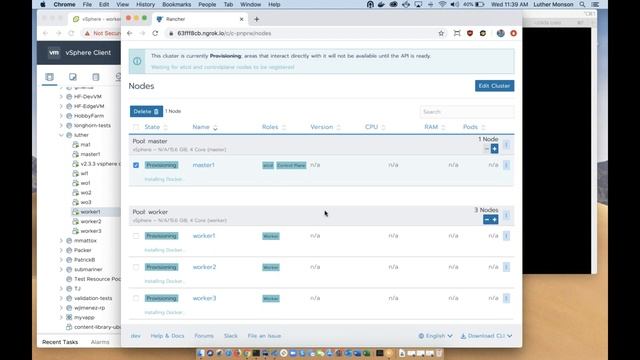Open Storage view icon in vSphere
Screen dimensions: 640x360
(96, 77)
